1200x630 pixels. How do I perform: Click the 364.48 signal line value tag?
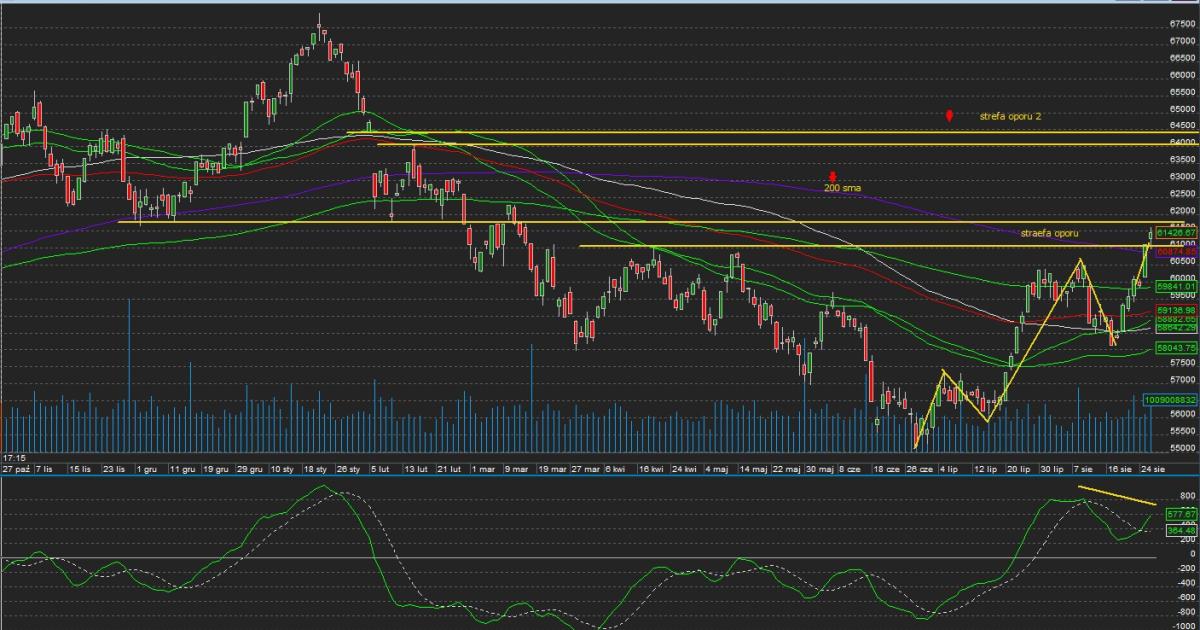(1181, 530)
